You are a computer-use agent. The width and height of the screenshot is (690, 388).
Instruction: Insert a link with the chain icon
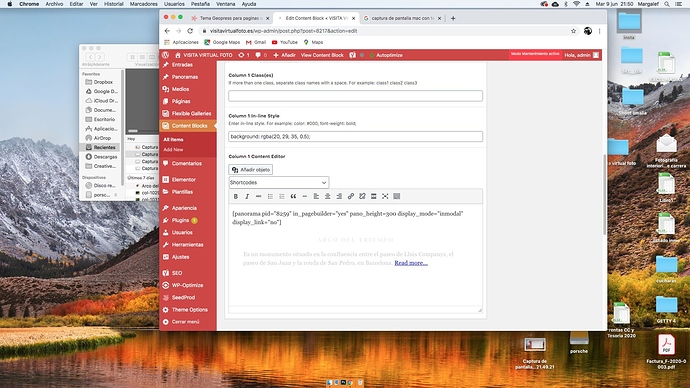tap(351, 196)
